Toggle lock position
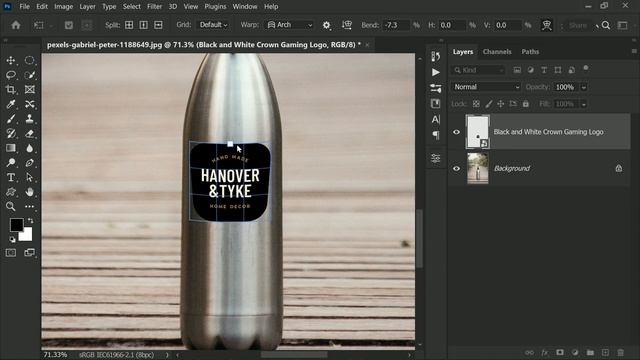The image size is (640, 360). (501, 104)
